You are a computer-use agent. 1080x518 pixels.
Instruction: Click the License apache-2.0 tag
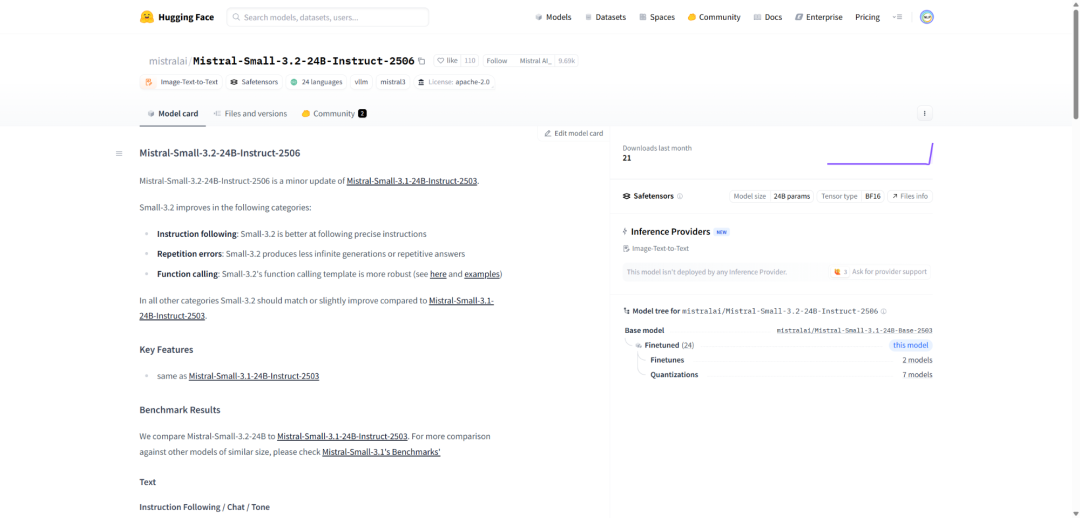click(454, 82)
